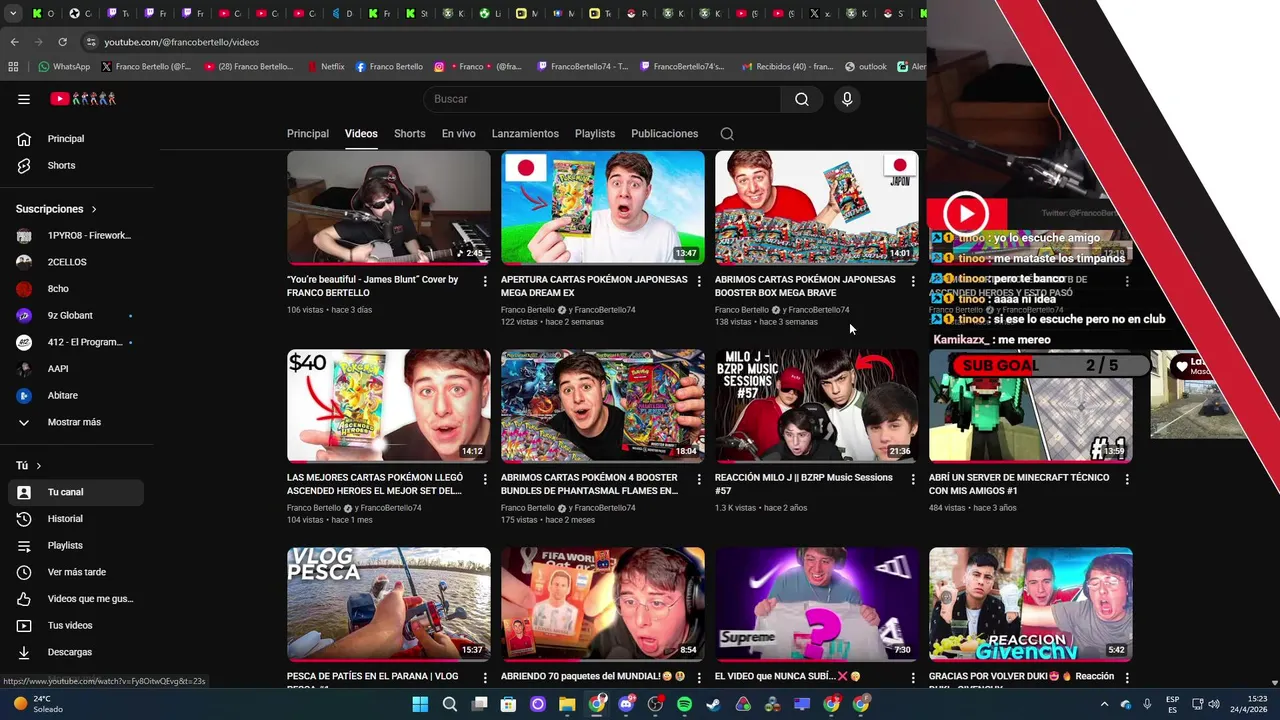Screen dimensions: 1280x720
Task: Reload the page in Chrome
Action: point(62,42)
